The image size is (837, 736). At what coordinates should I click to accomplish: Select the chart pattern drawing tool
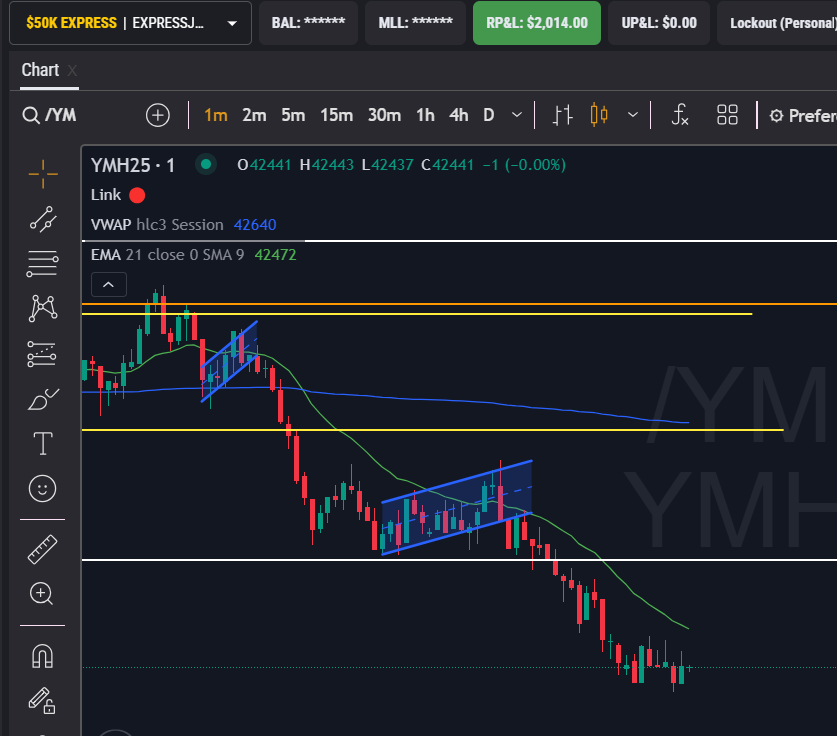(x=43, y=308)
